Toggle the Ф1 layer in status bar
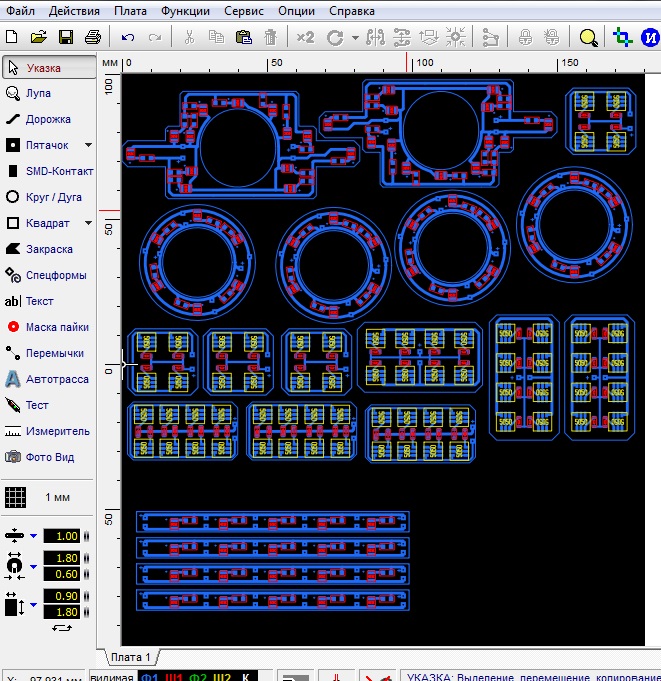The height and width of the screenshot is (681, 661). [149, 676]
